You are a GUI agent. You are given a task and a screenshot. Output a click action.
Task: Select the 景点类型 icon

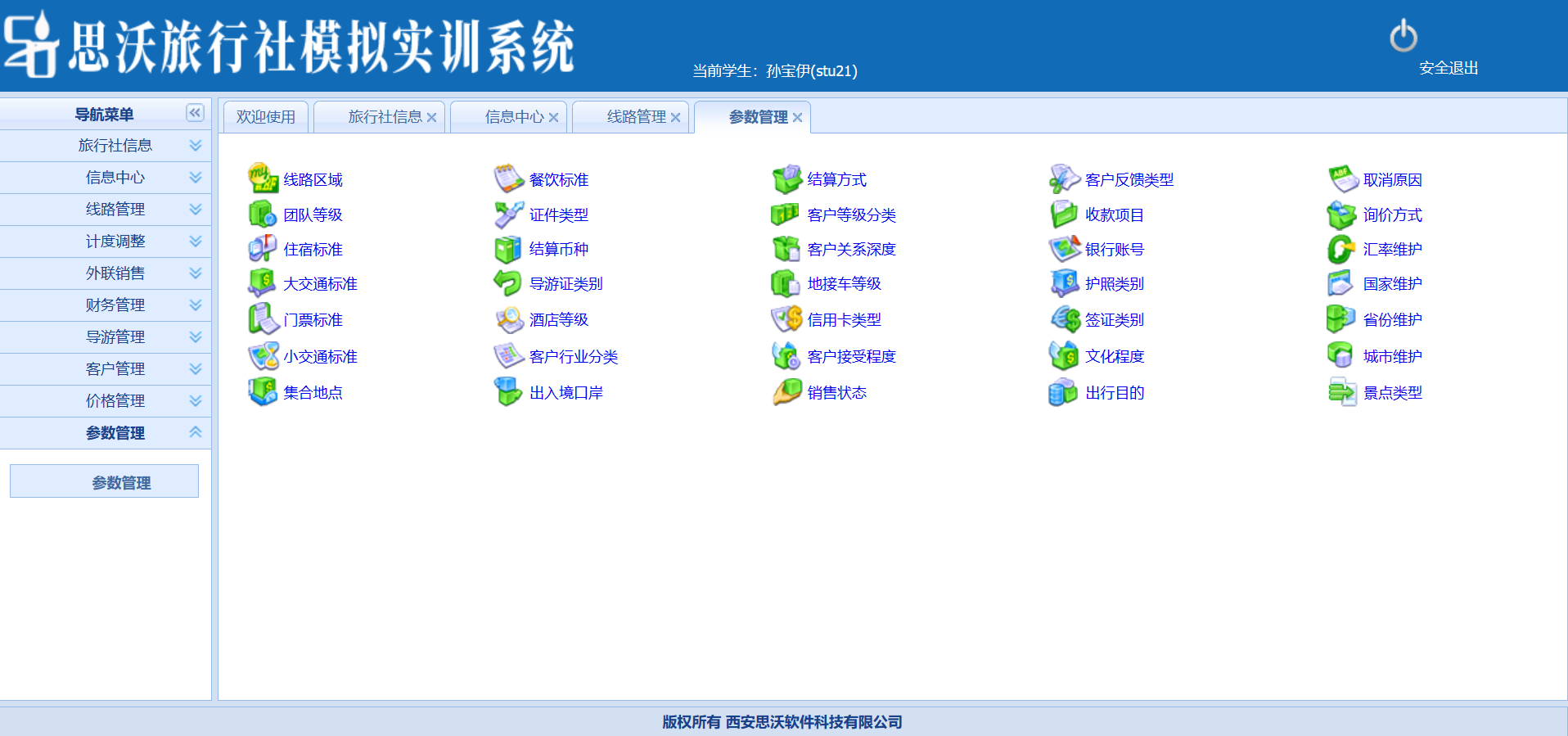point(1341,392)
